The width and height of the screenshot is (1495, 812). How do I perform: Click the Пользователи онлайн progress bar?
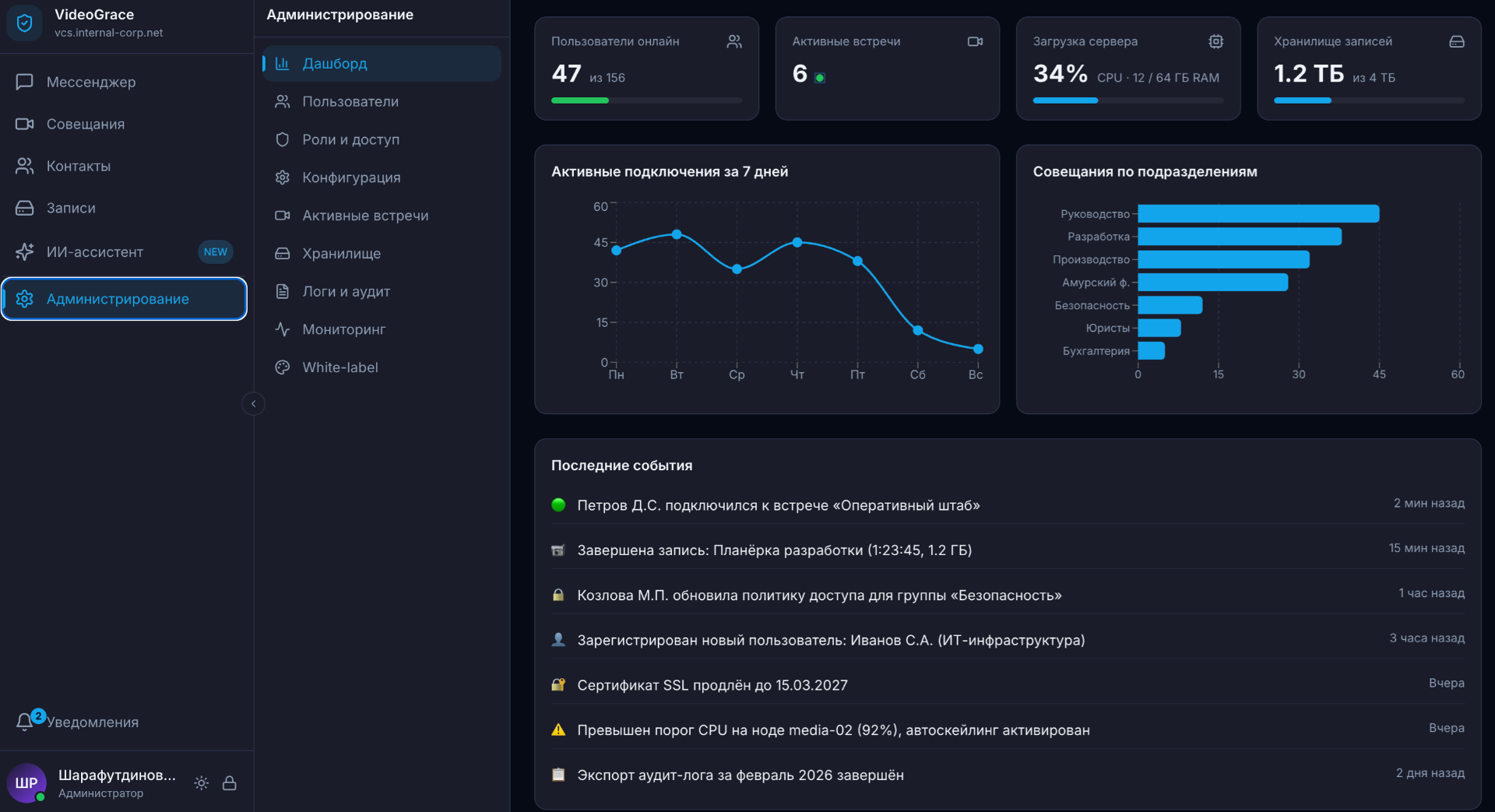(646, 100)
